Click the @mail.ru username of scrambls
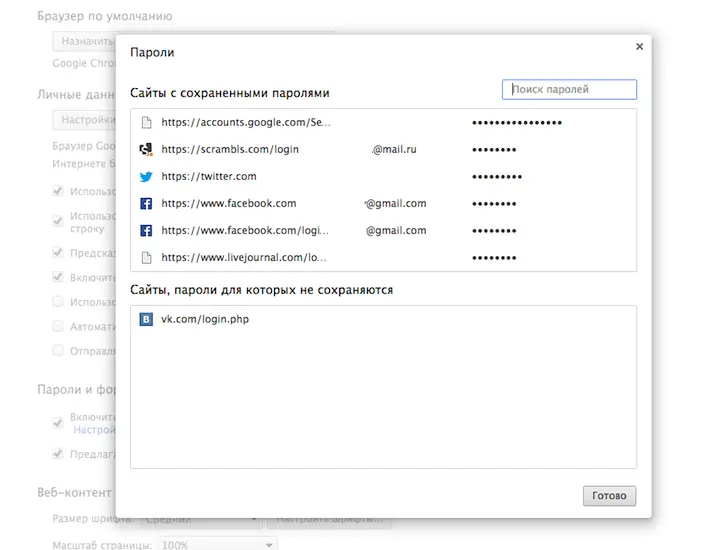 click(x=394, y=149)
